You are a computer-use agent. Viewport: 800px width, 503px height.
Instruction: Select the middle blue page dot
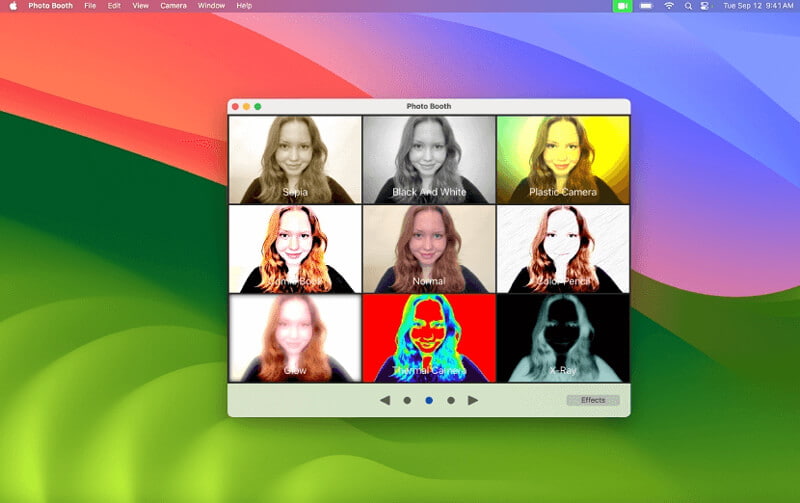click(429, 400)
